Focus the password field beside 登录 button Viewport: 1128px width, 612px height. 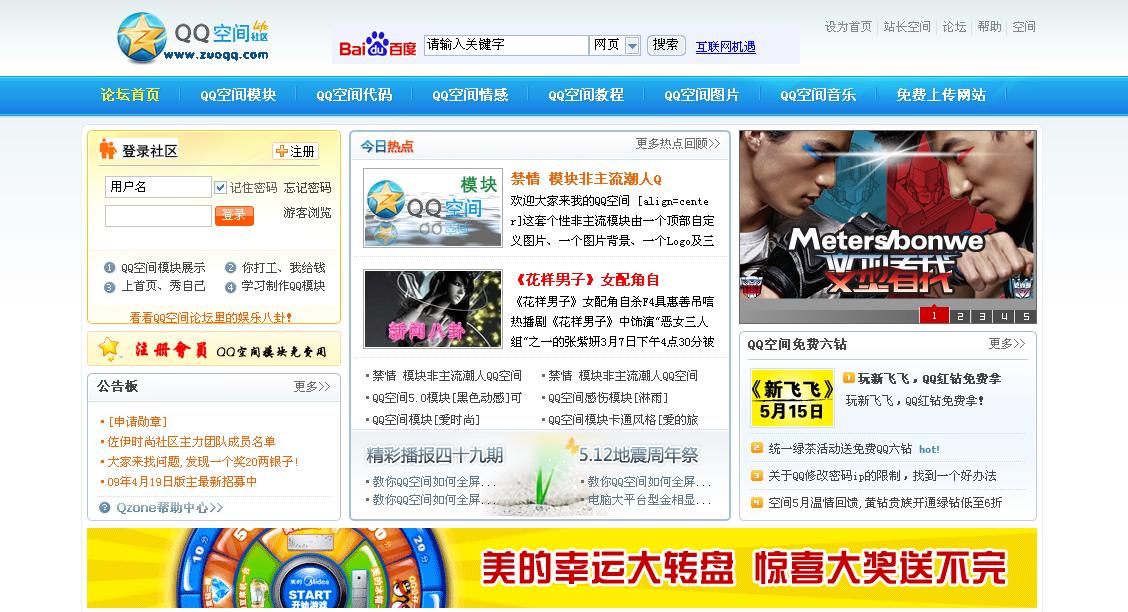pyautogui.click(x=158, y=216)
